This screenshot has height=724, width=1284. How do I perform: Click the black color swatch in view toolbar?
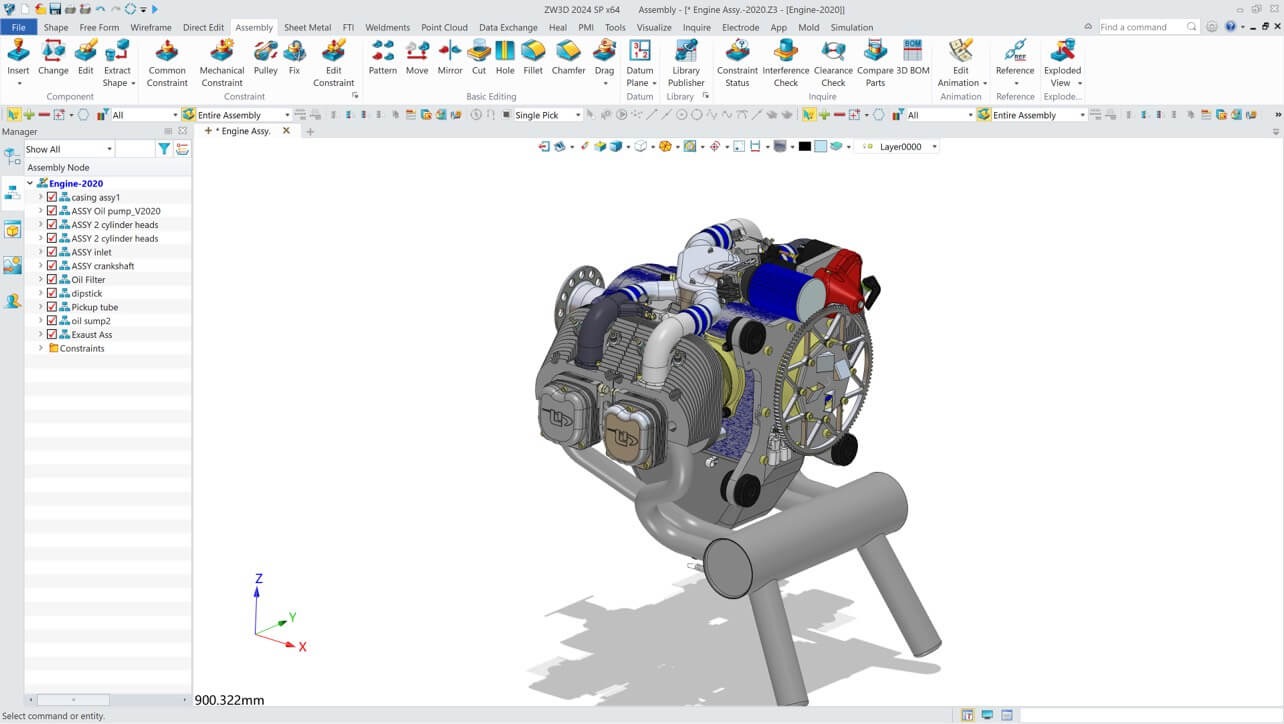[x=805, y=147]
